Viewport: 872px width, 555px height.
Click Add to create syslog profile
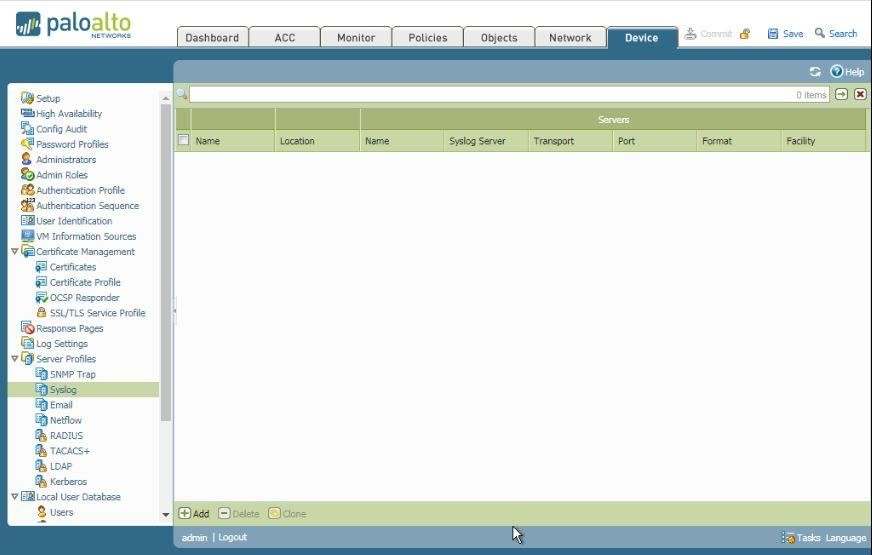pos(194,514)
